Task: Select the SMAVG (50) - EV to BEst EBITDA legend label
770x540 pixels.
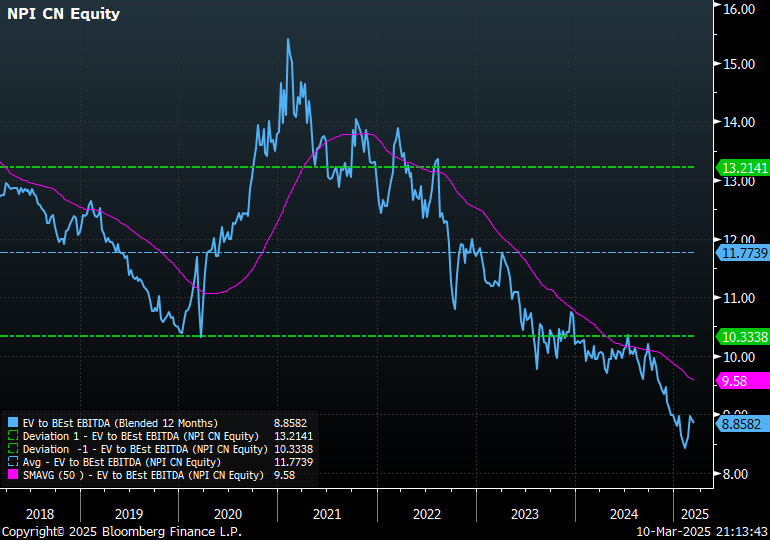Action: (x=143, y=475)
